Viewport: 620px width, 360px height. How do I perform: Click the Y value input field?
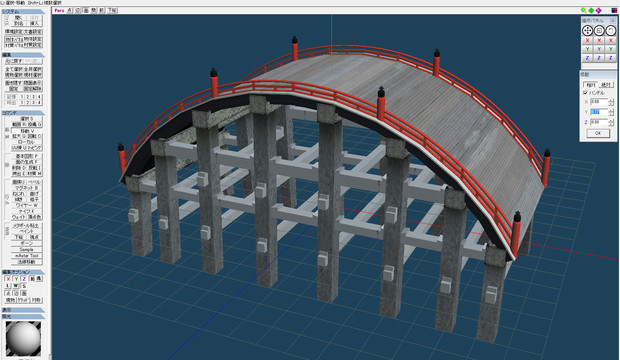[599, 112]
